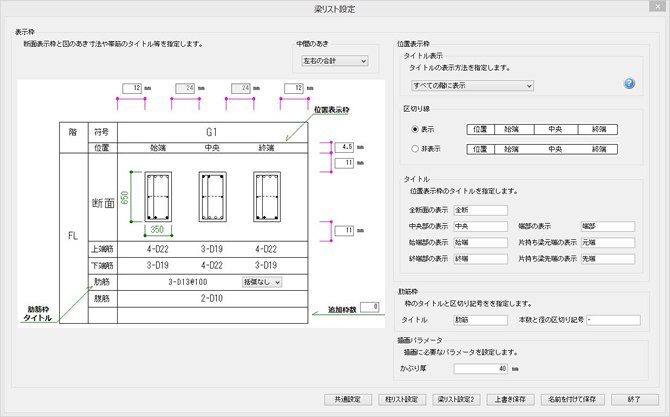Click the 2-D10 web bar text in preview

(212, 298)
